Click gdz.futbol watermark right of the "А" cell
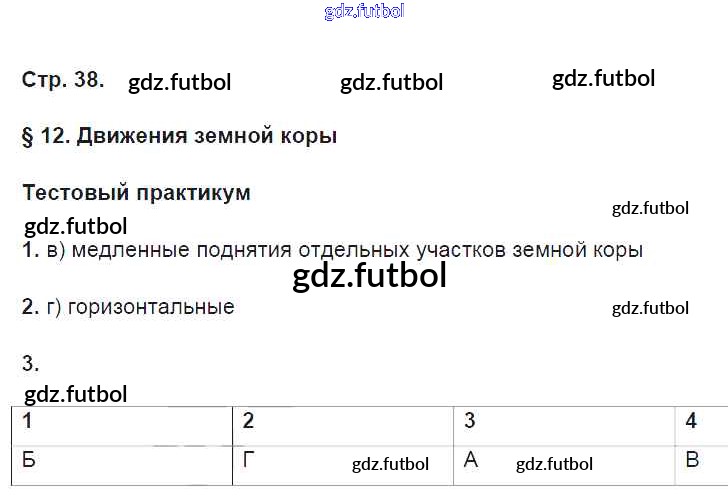Screen dimensions: 728x499 [554, 464]
